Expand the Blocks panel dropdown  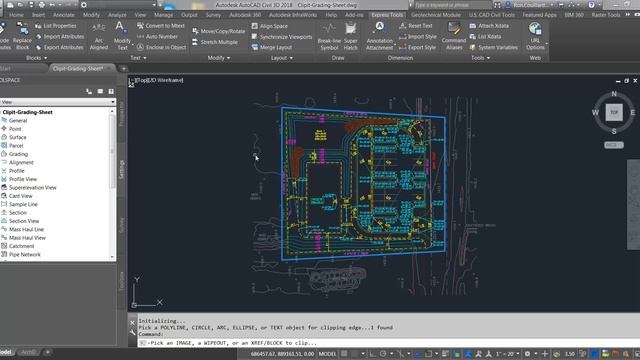click(36, 58)
